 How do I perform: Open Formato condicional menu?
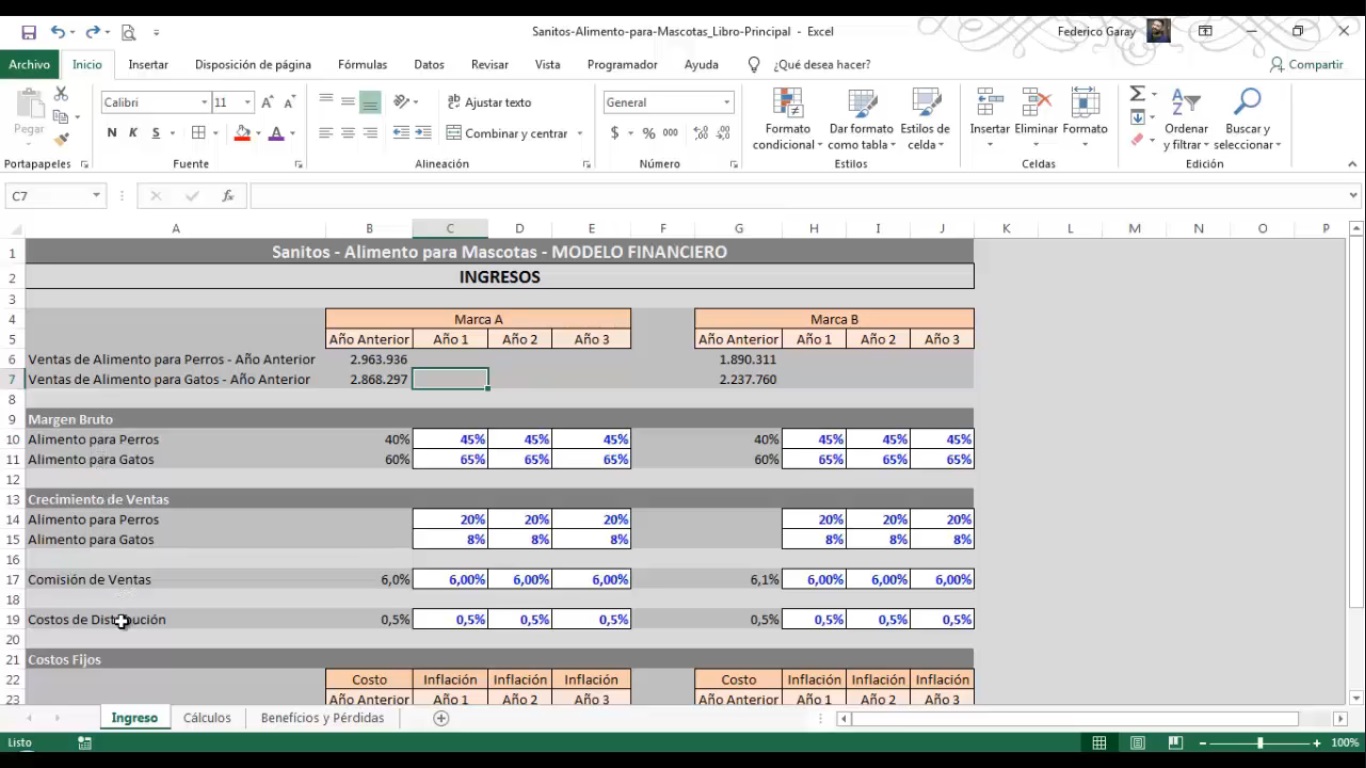click(788, 119)
